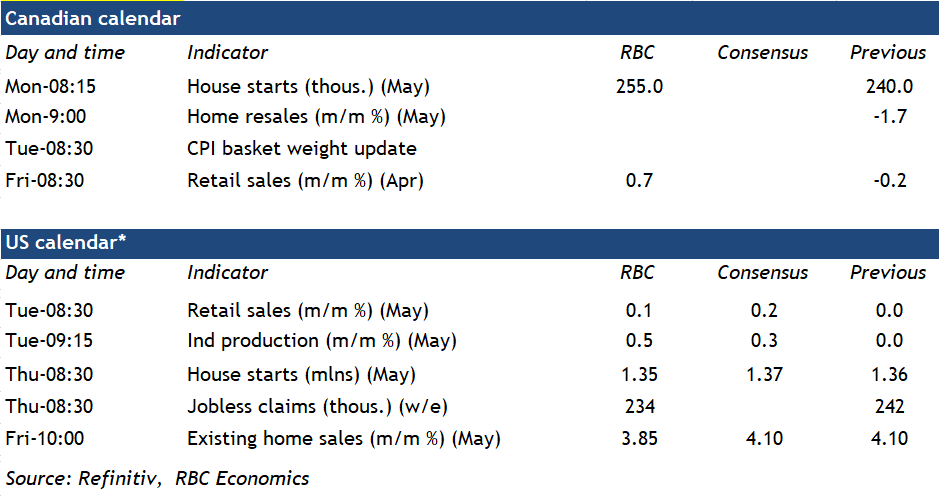This screenshot has height=503, width=939.
Task: Click the RBC value 255.0
Action: click(639, 87)
